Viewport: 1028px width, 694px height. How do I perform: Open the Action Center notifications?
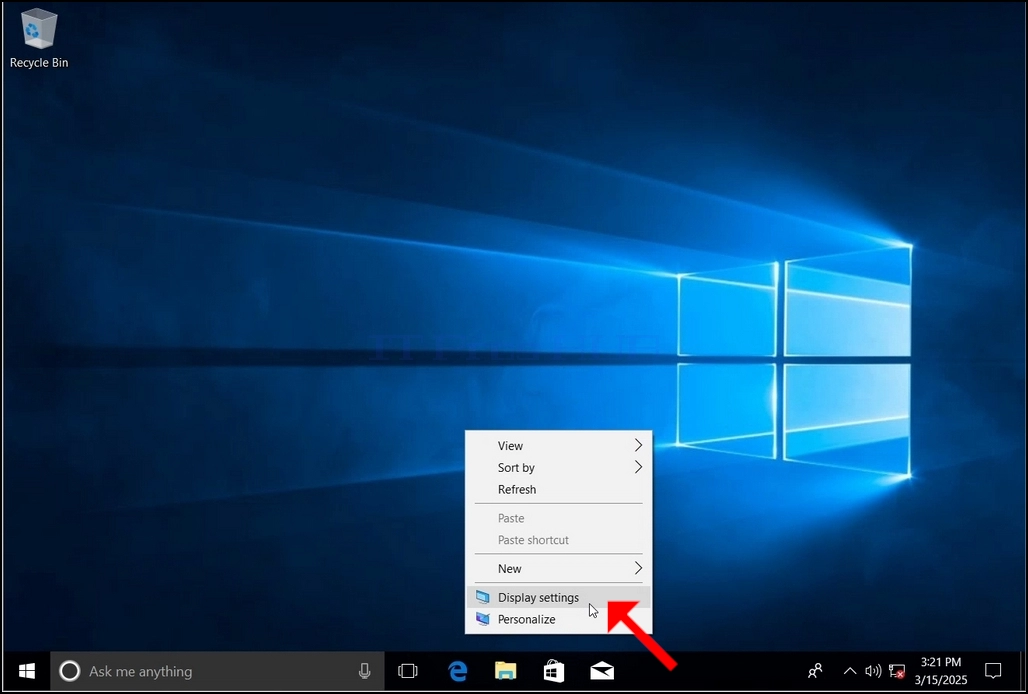click(993, 671)
